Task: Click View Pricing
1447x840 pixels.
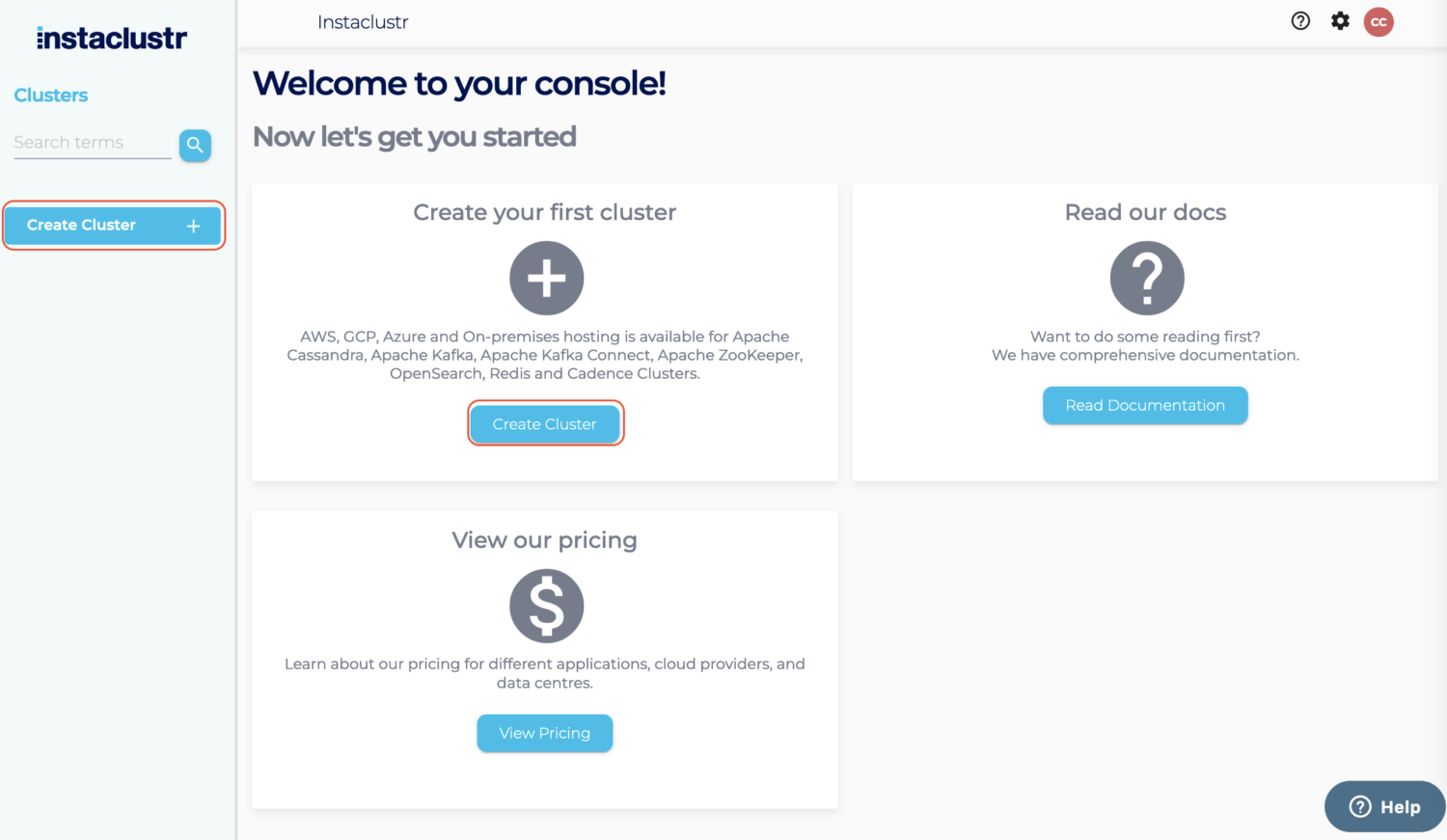Action: pyautogui.click(x=544, y=733)
